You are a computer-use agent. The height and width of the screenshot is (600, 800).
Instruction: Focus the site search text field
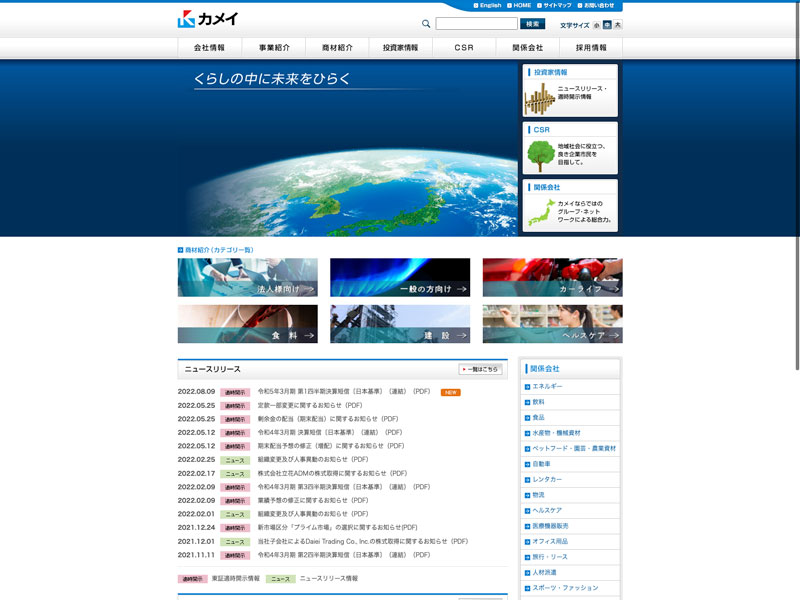tap(476, 24)
